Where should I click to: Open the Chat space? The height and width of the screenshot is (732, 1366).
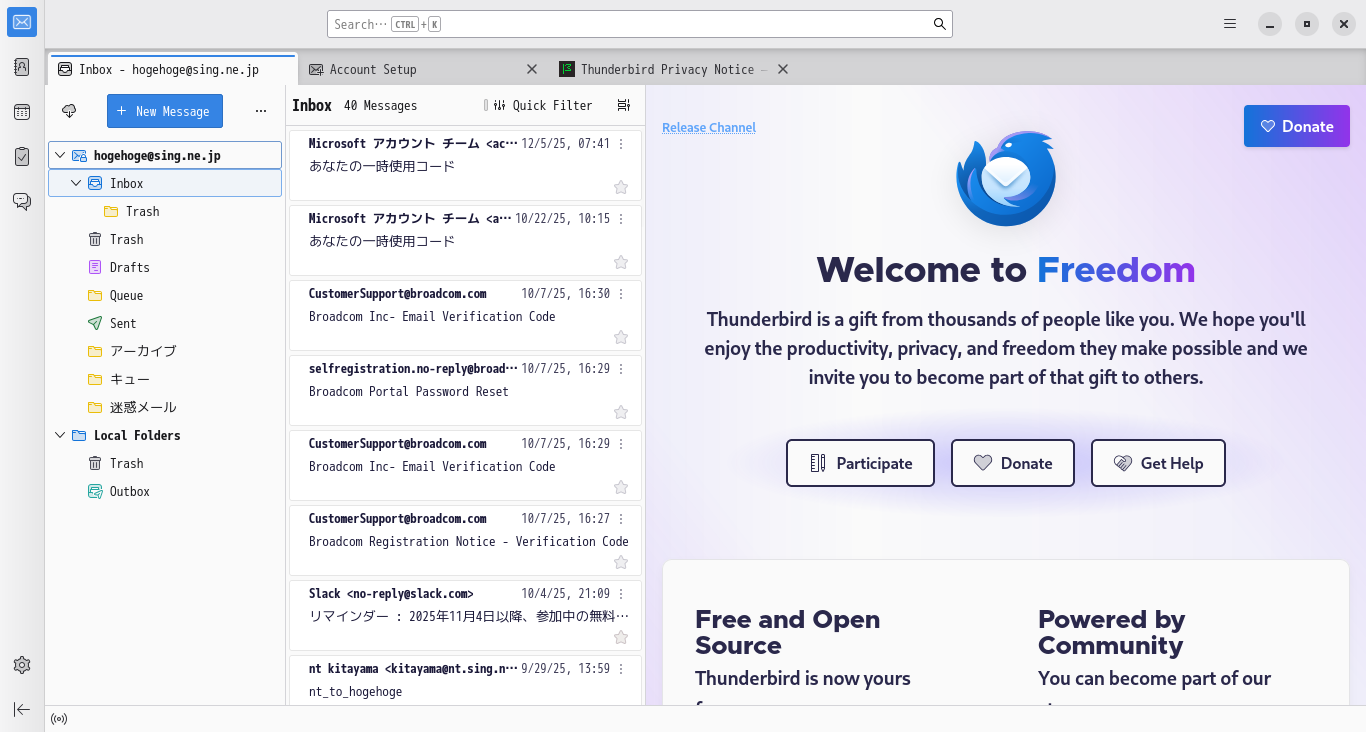pos(22,202)
